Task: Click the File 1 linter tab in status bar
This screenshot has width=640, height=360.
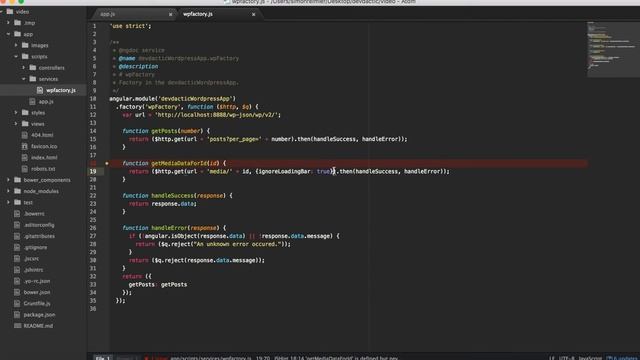Action: click(x=102, y=358)
